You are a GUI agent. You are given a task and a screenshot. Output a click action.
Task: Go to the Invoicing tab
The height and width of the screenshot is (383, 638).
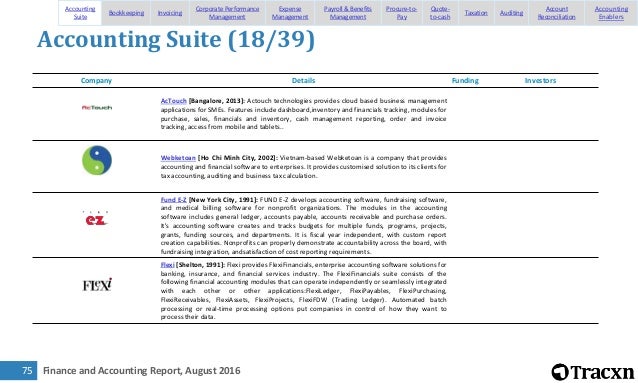click(170, 13)
